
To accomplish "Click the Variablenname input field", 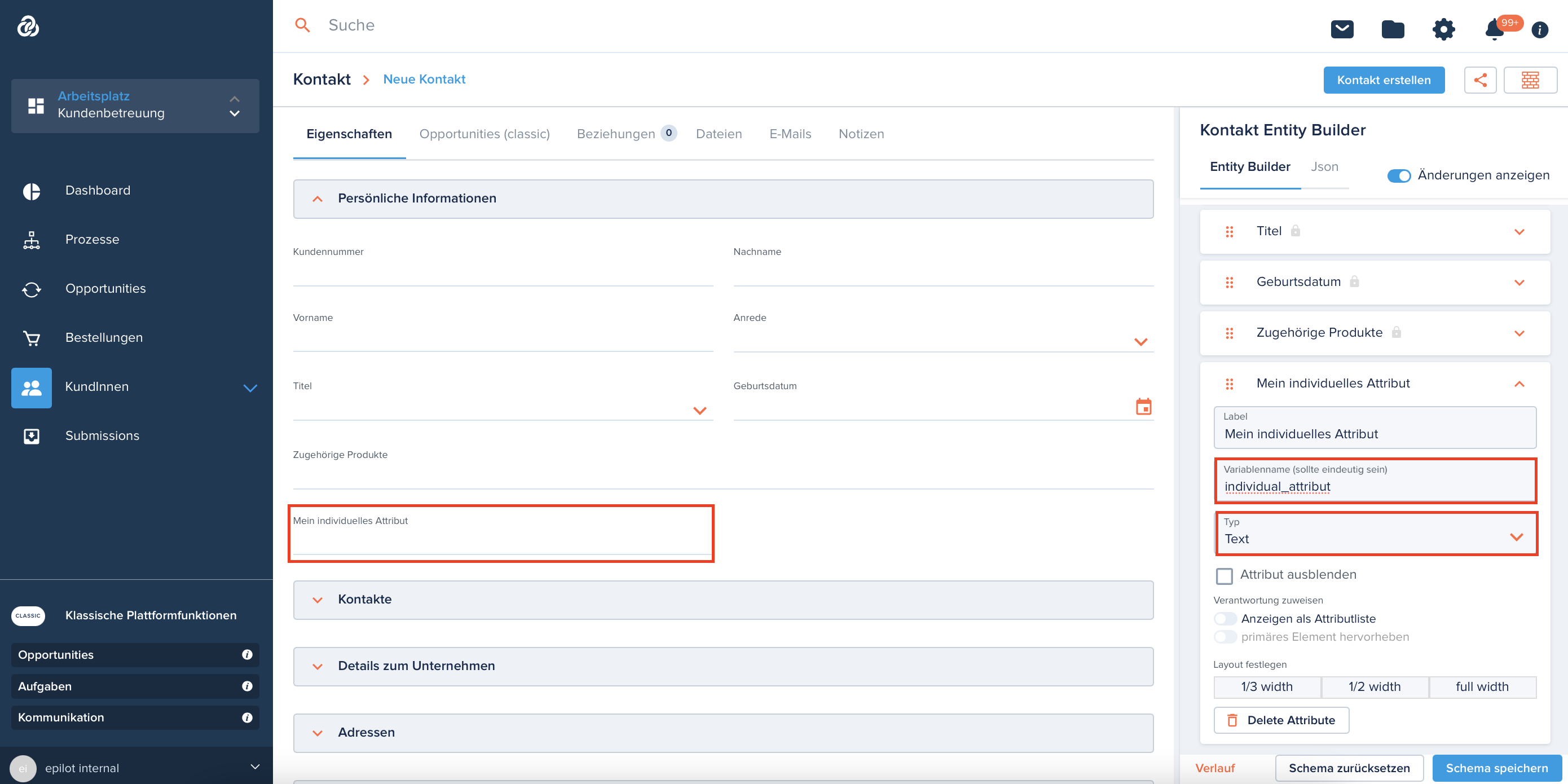I will pyautogui.click(x=1376, y=480).
